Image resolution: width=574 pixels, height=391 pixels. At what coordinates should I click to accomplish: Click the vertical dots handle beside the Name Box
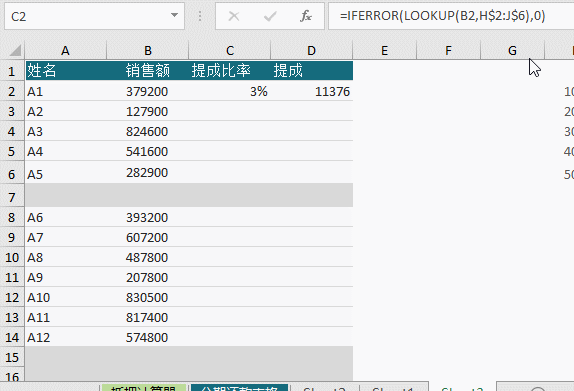[x=200, y=16]
